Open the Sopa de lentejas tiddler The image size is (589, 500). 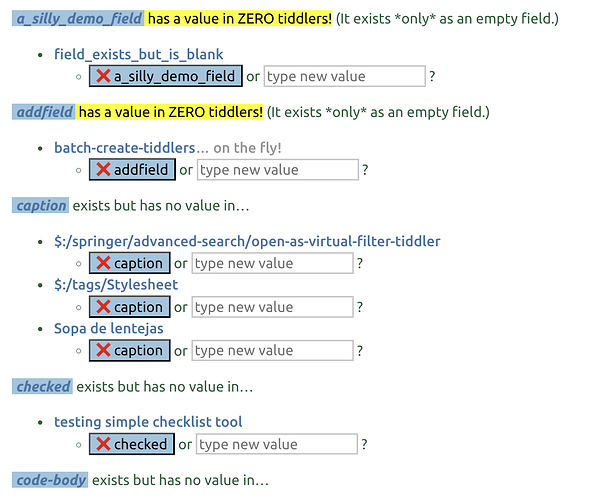[x=109, y=329]
